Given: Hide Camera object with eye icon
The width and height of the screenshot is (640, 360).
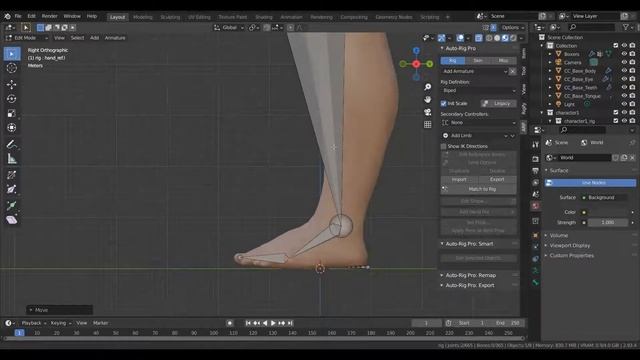Looking at the screenshot, I should click(x=624, y=62).
